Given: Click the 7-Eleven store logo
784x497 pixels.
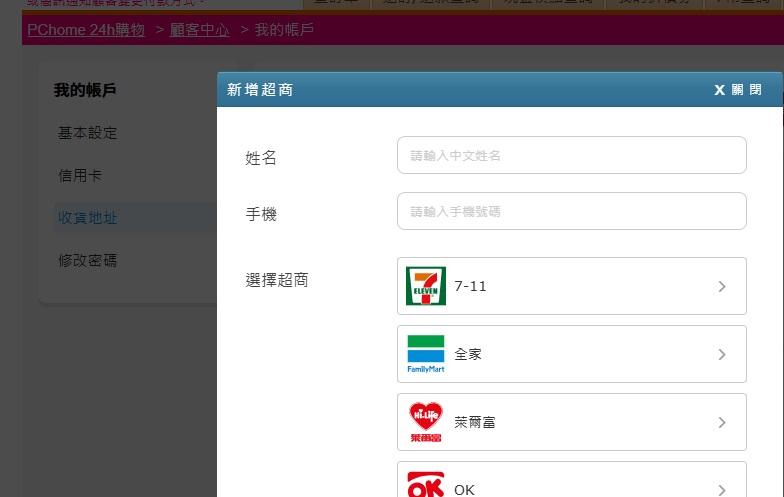Looking at the screenshot, I should [x=426, y=286].
